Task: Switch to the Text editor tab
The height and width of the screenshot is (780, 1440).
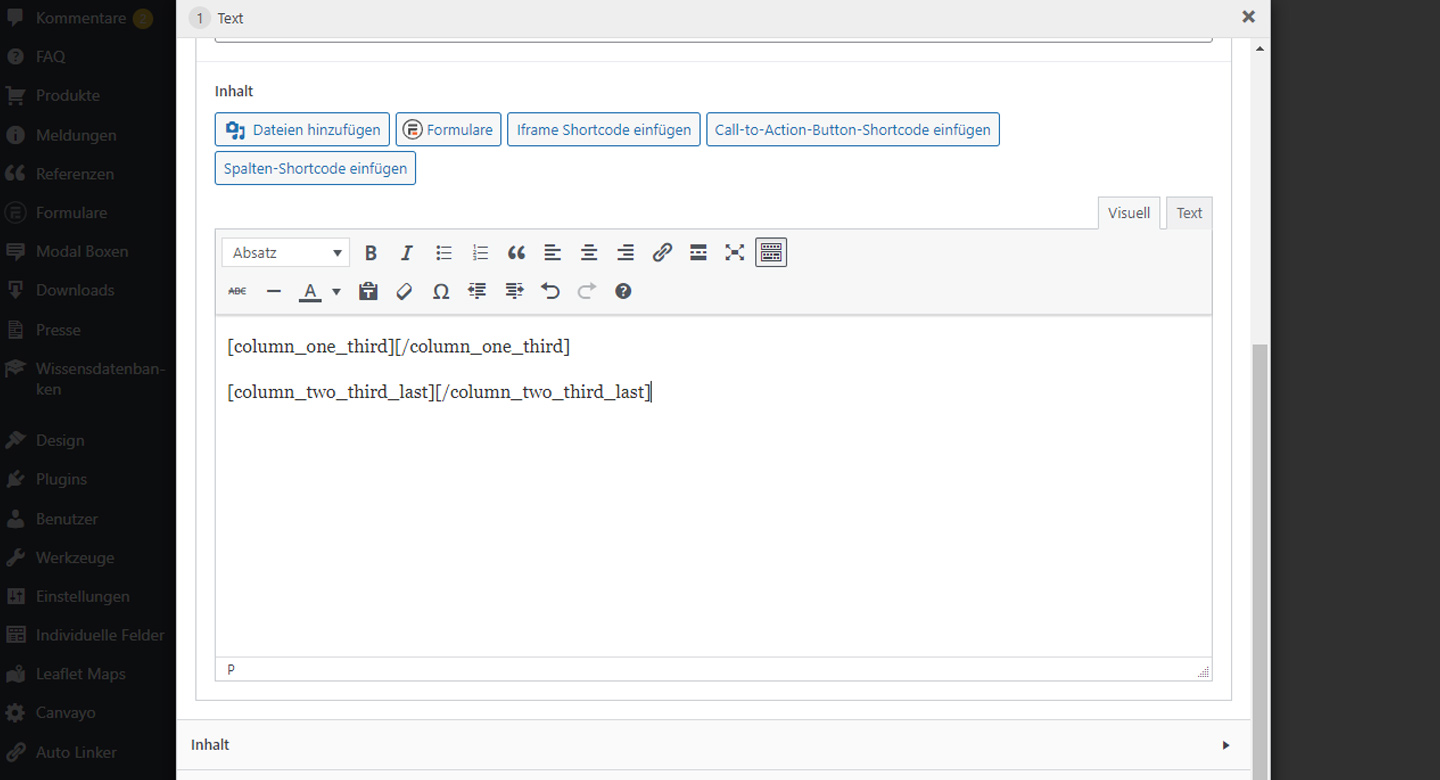Action: pos(1189,213)
